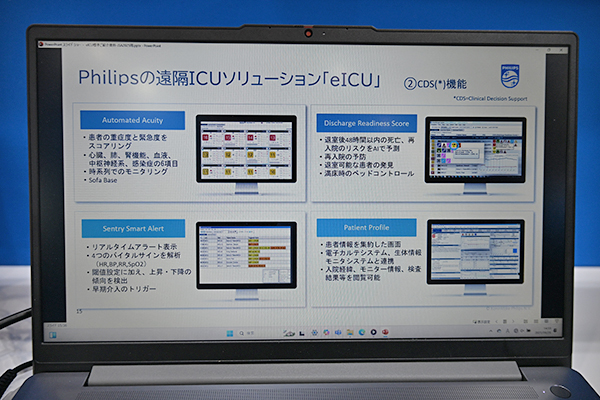
Task: Click the rightmost pinned taskbar app icon
Action: tap(386, 333)
